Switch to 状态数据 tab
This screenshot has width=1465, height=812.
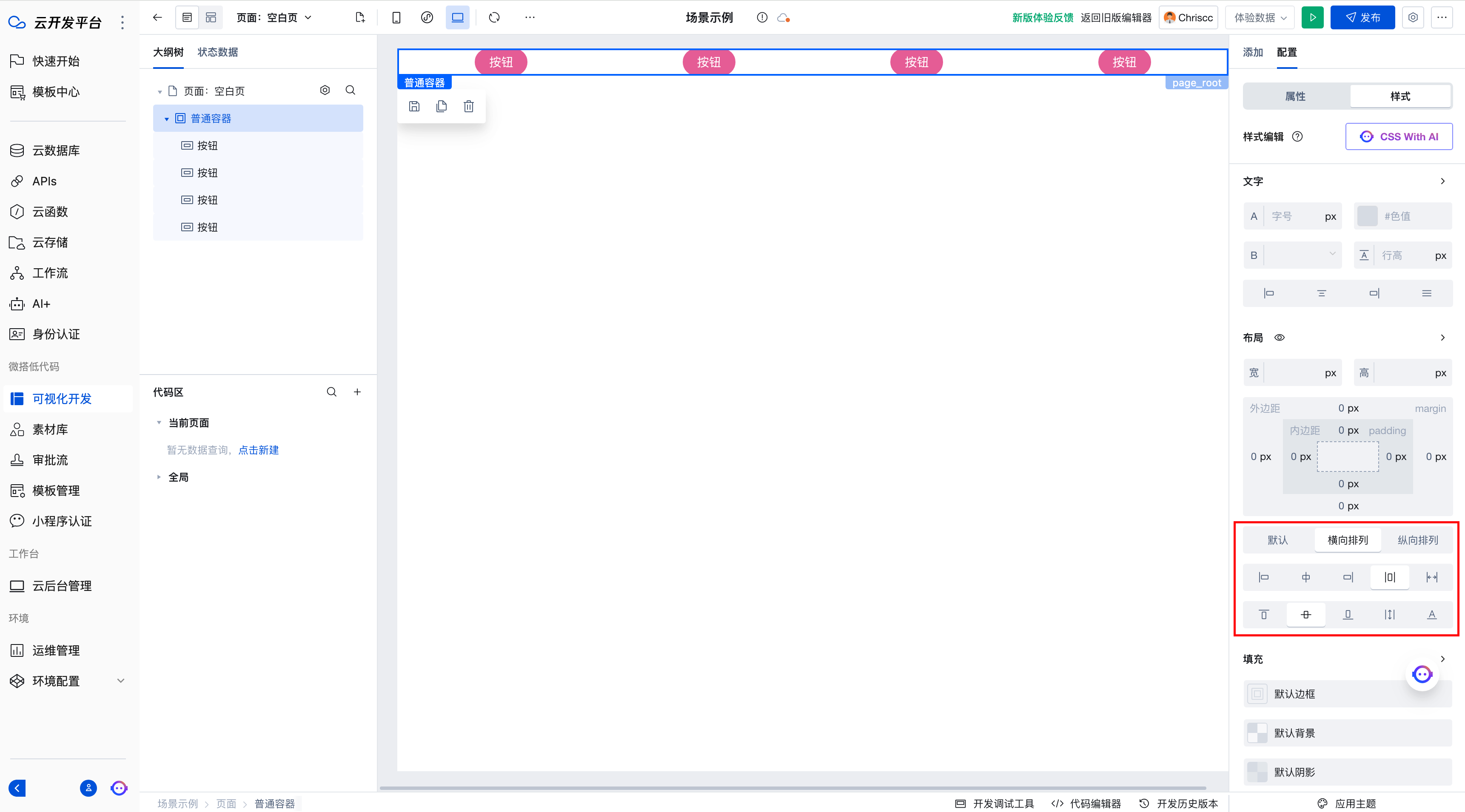tap(218, 52)
